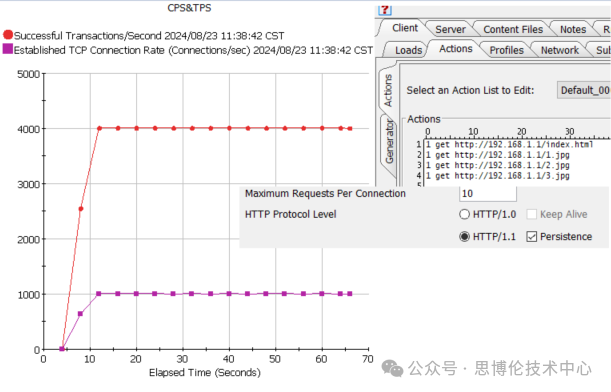Click the red data point at 2500

[x=81, y=209]
